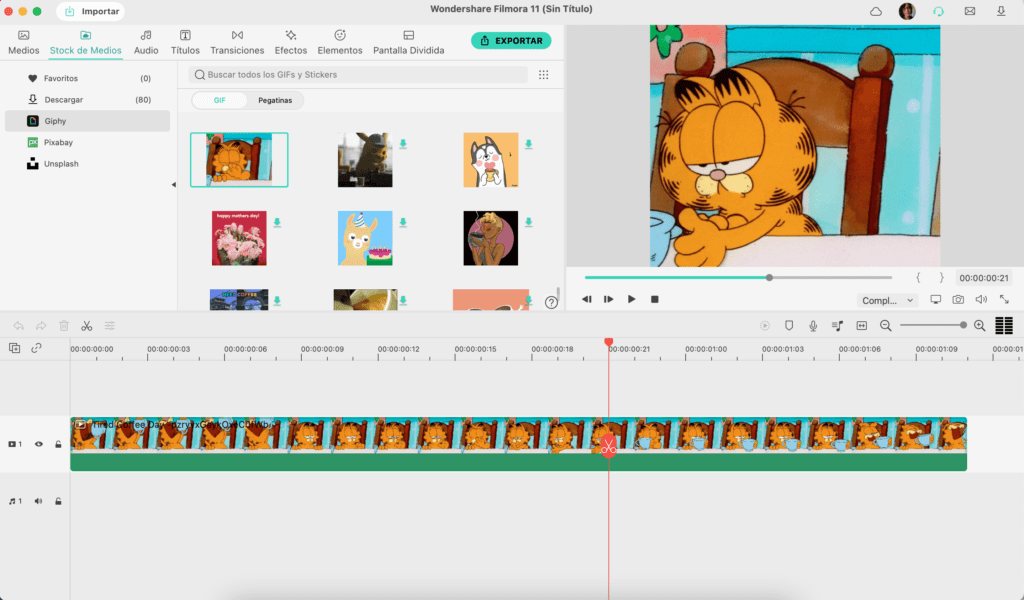Split clip with the toolbar scissors icon
Screen dimensions: 1024x600
coord(86,326)
